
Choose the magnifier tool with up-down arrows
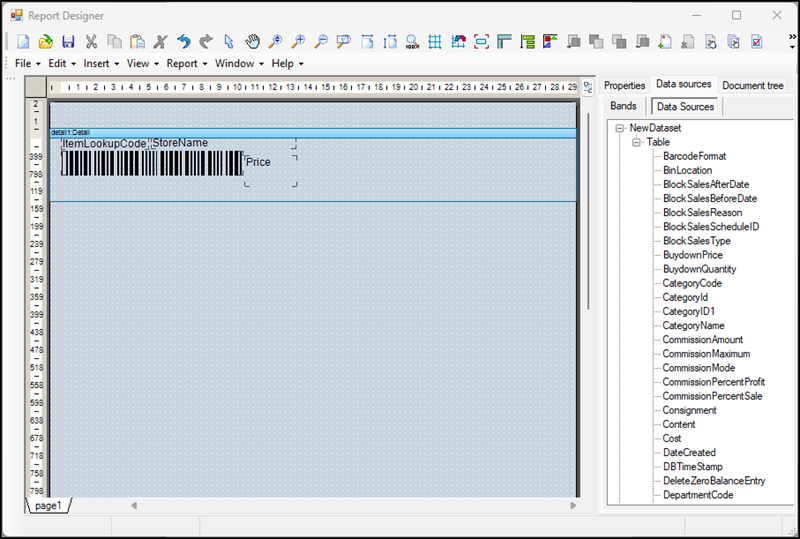(275, 41)
